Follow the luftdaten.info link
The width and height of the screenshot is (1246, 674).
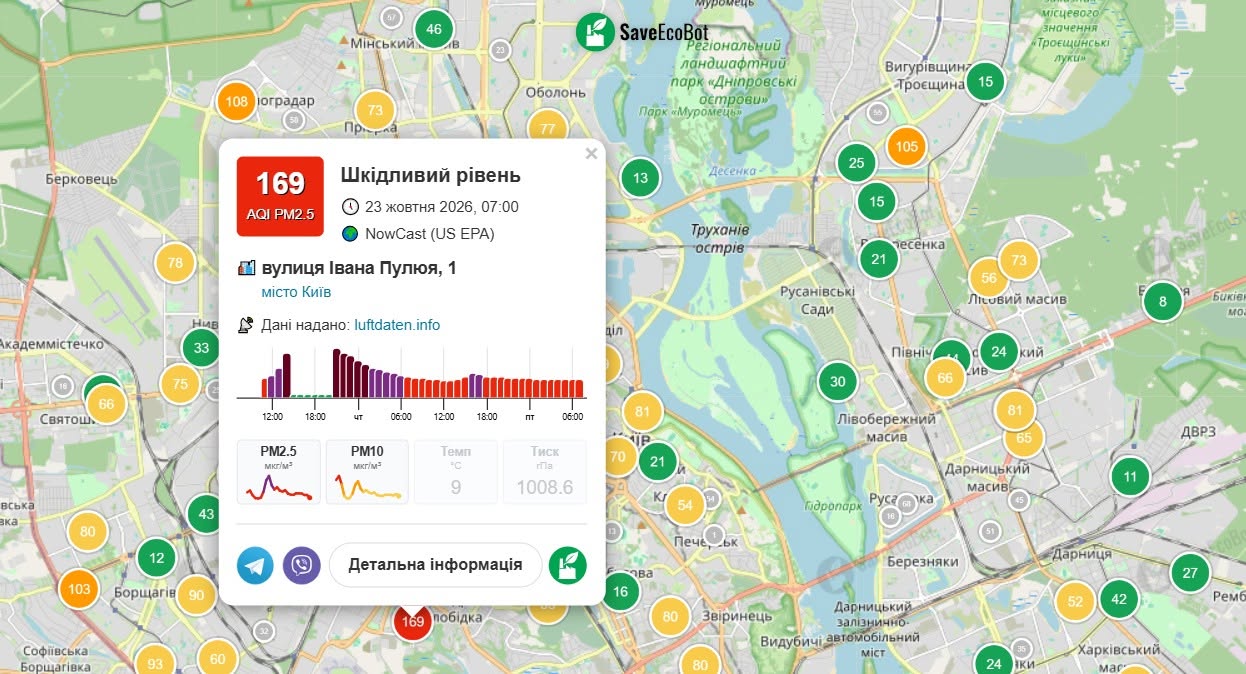pos(397,325)
